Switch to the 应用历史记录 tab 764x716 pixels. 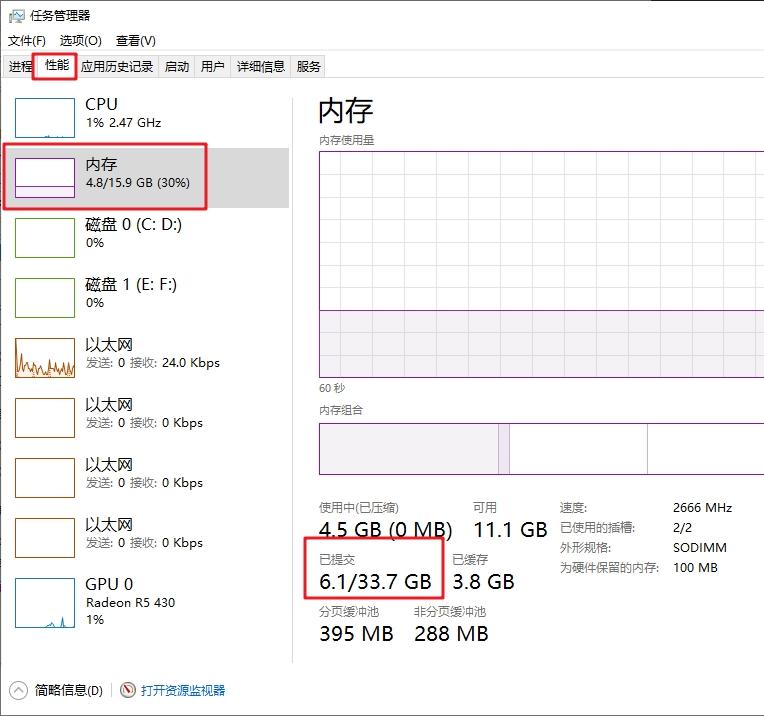(x=117, y=66)
